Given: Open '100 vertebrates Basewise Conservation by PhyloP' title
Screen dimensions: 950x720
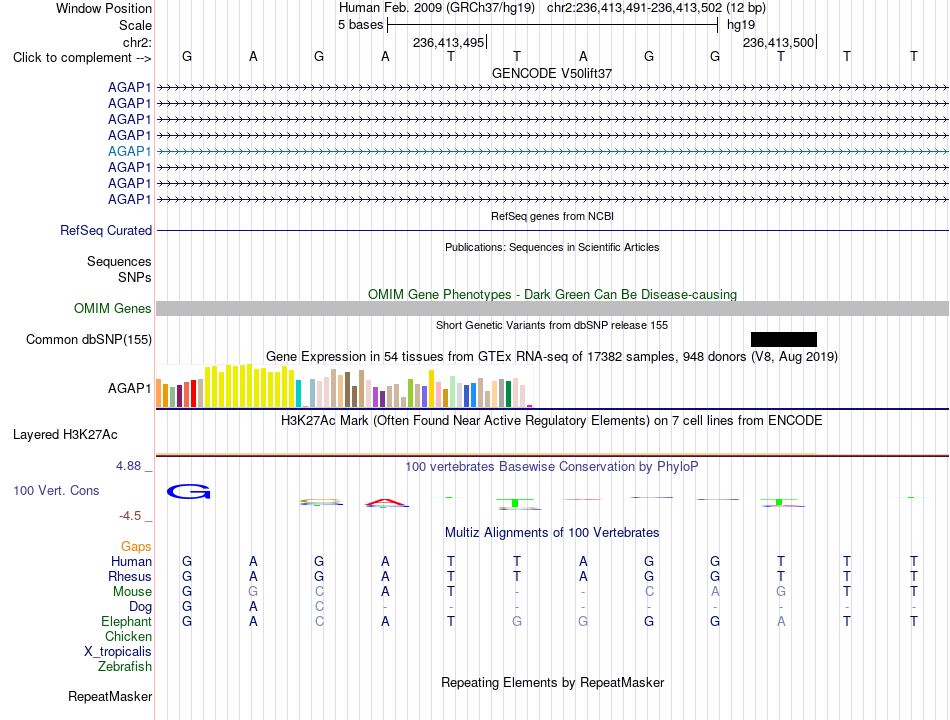Looking at the screenshot, I should pyautogui.click(x=551, y=467).
